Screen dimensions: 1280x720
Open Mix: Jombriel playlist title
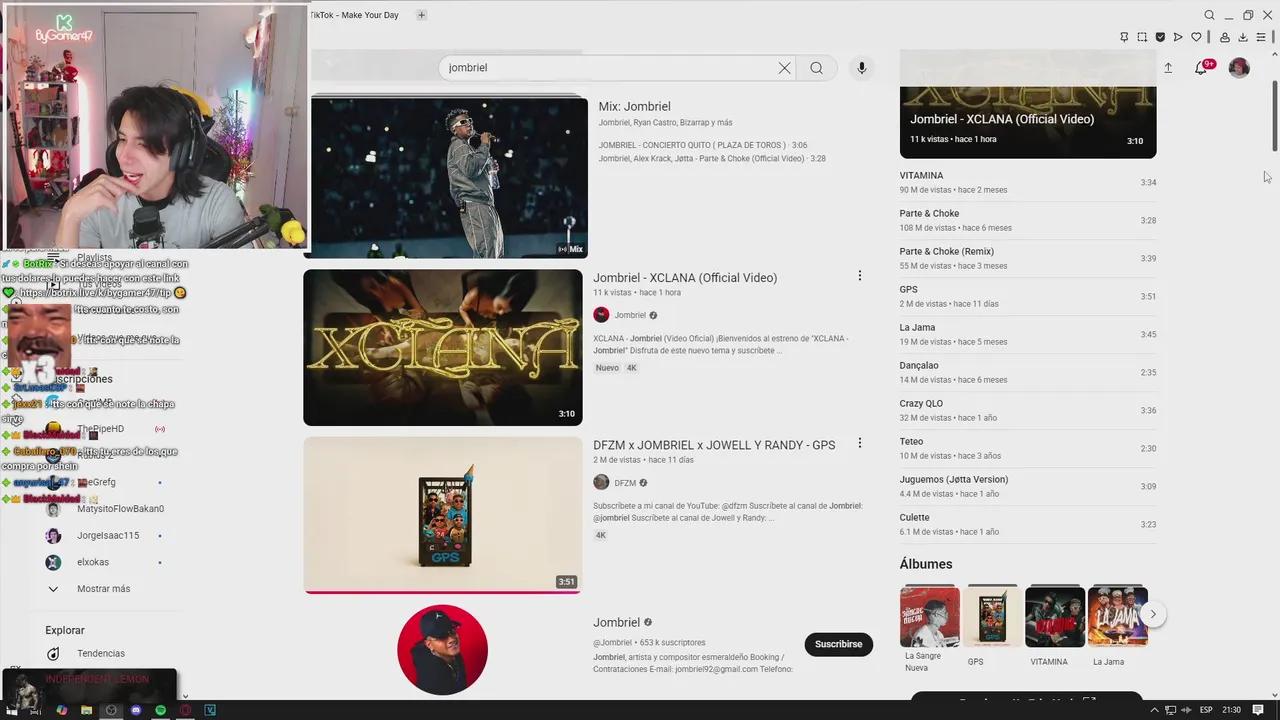(634, 106)
